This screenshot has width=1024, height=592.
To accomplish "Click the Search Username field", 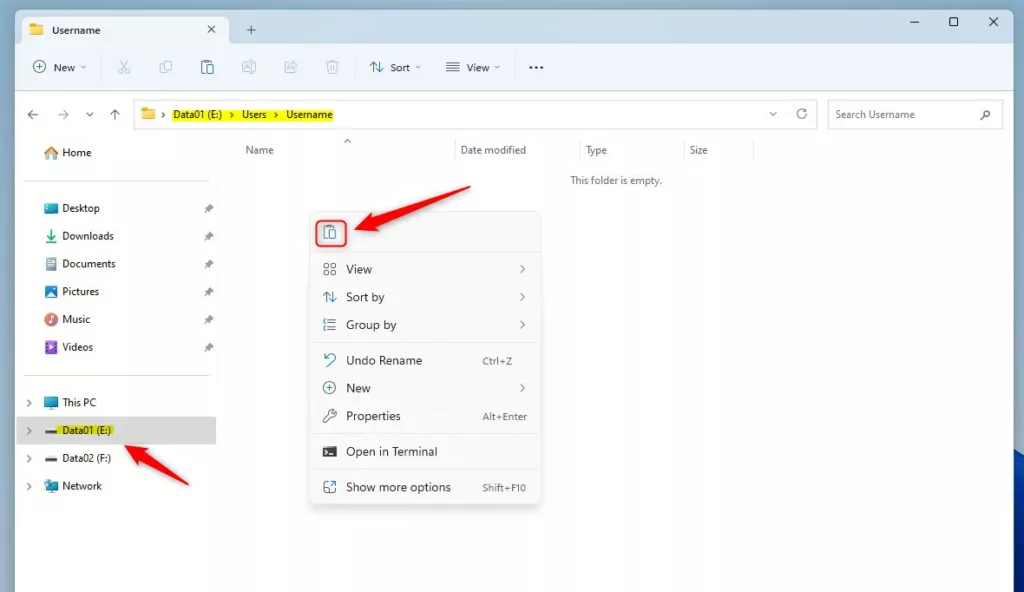I will [x=915, y=114].
